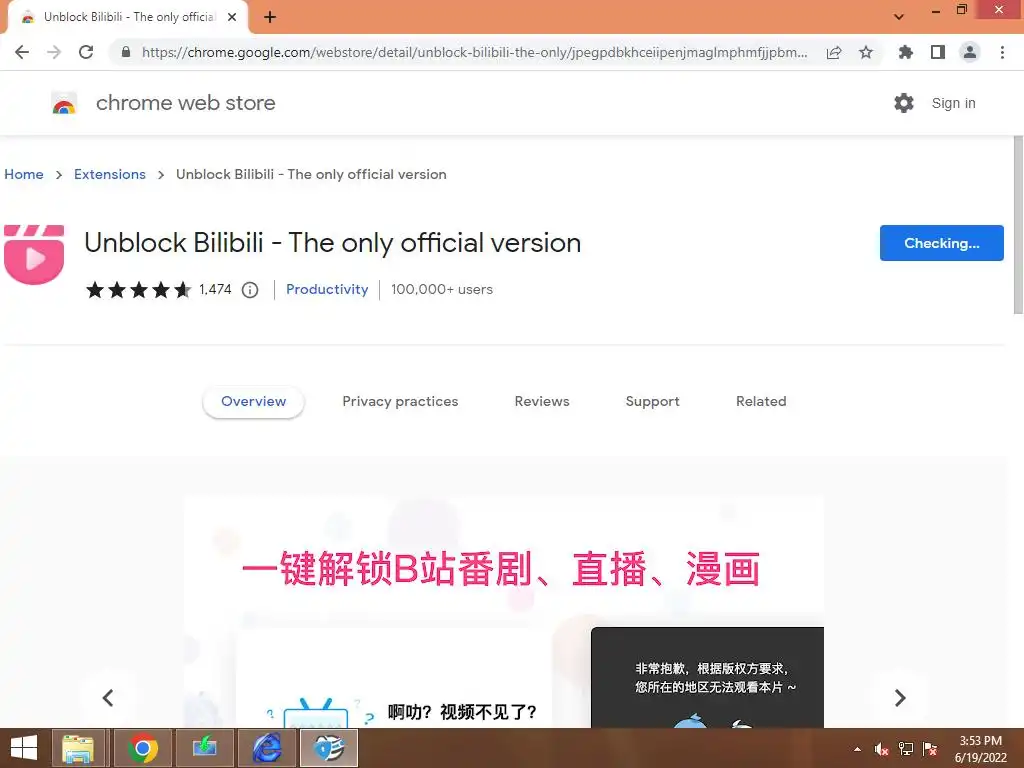Select the Overview tab
The height and width of the screenshot is (768, 1024).
[253, 402]
